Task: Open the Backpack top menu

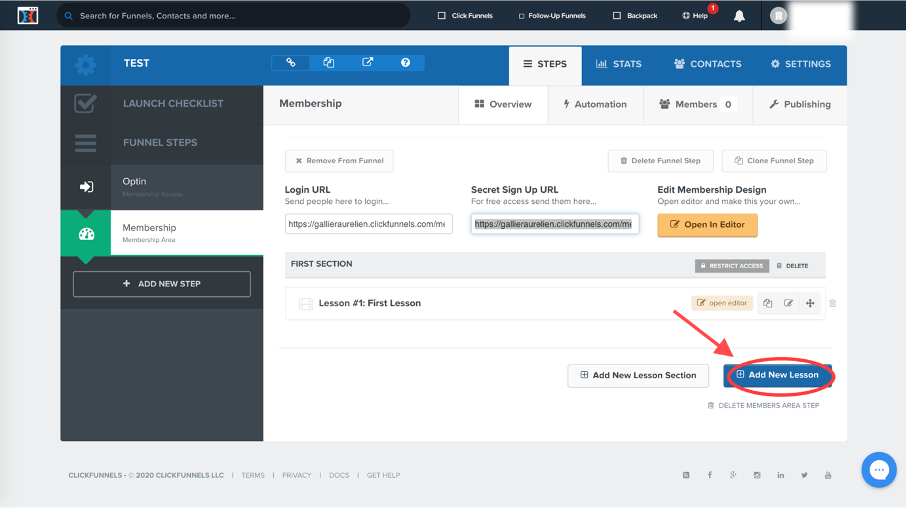Action: point(635,16)
